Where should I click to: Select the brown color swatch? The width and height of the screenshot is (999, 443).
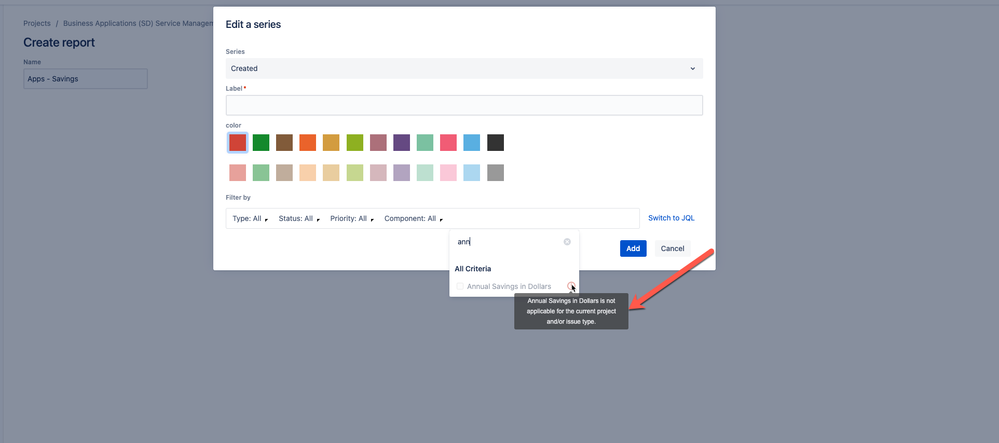coord(284,143)
